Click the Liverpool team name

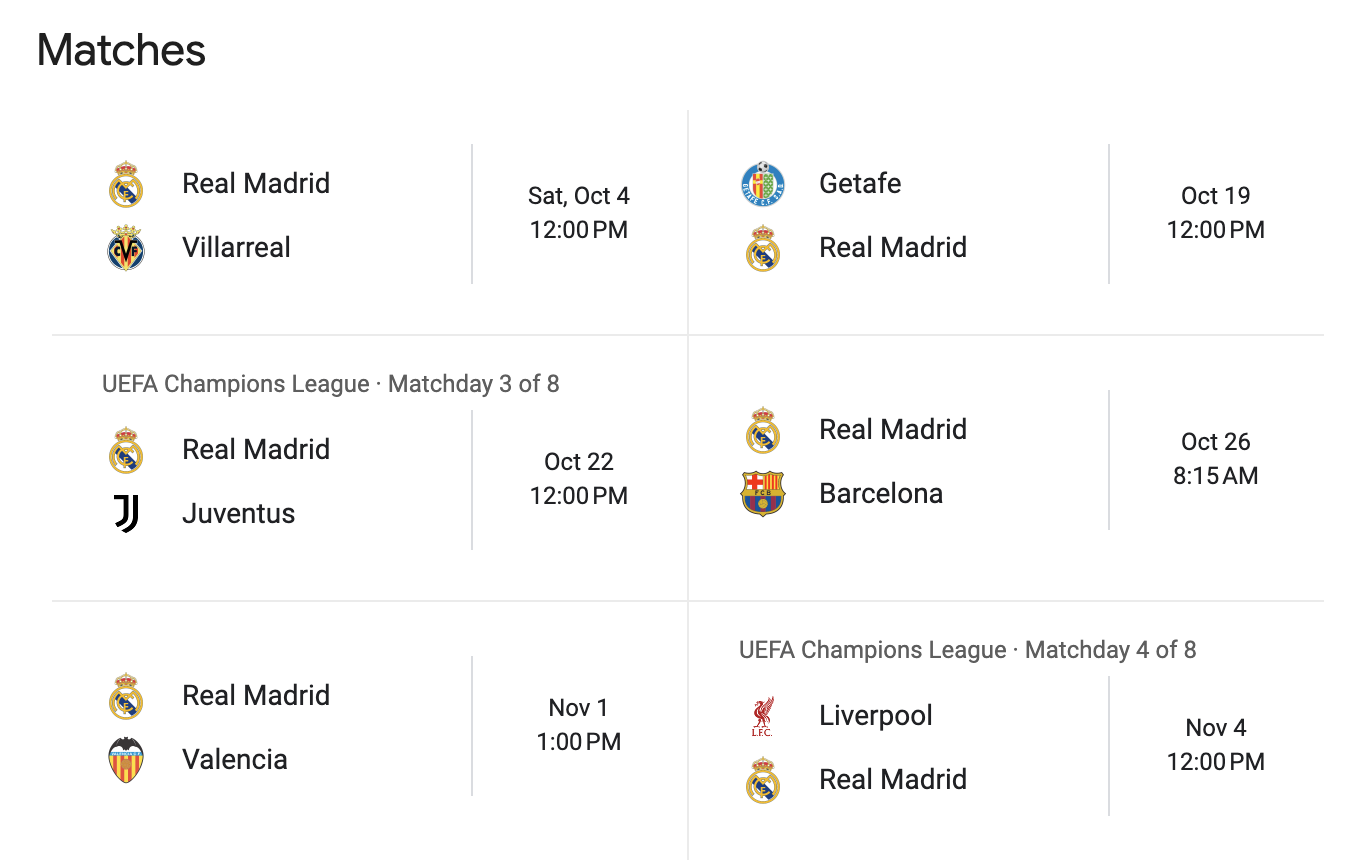coord(875,716)
